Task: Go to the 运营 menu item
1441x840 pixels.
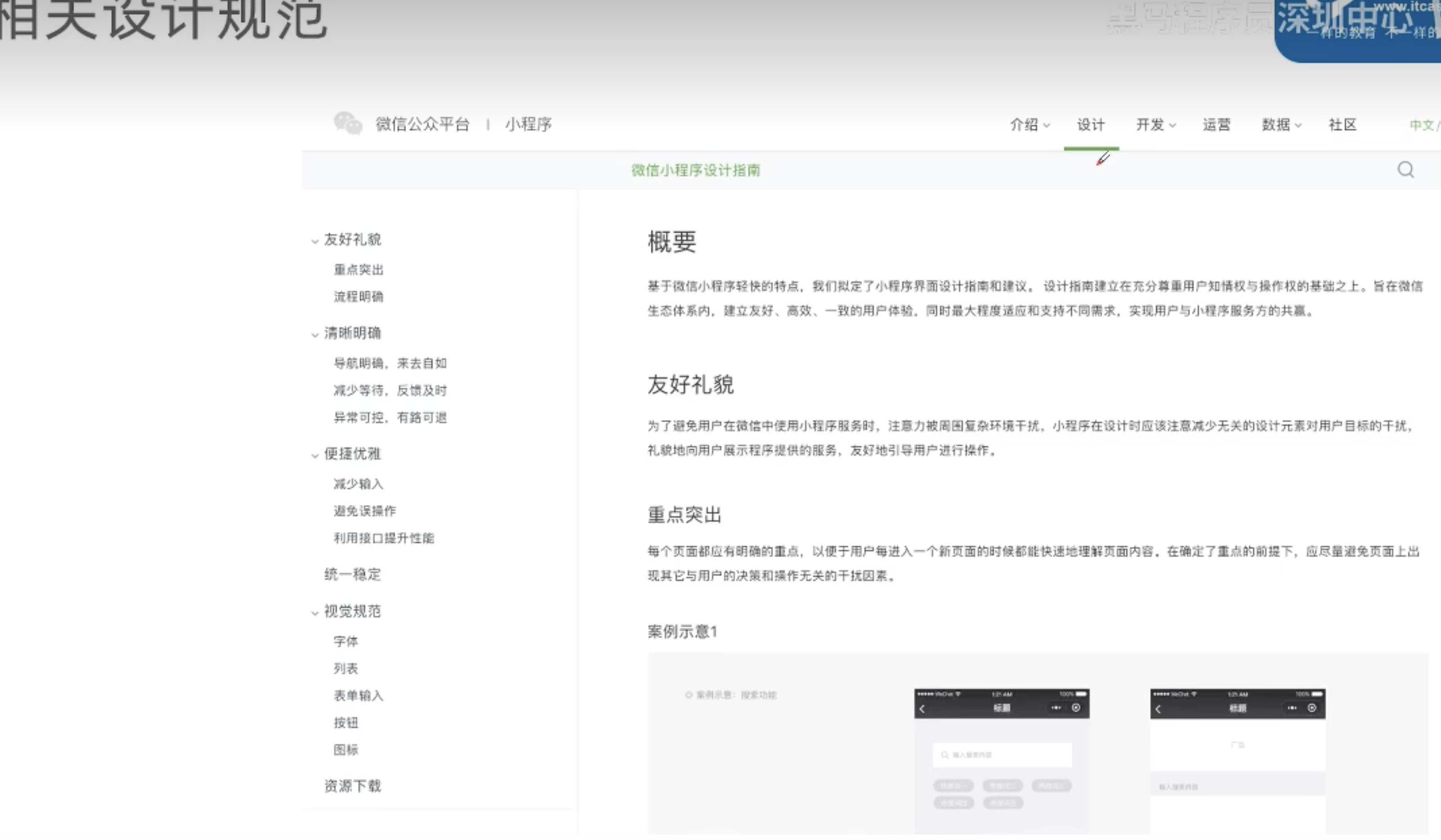Action: point(1216,125)
